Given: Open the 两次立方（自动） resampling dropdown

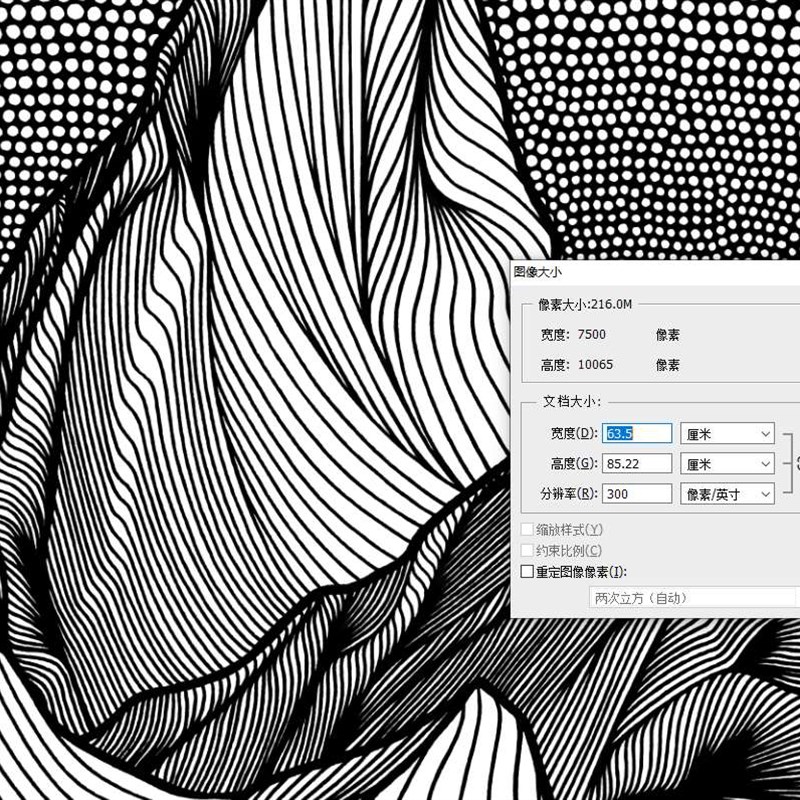Looking at the screenshot, I should [x=694, y=597].
